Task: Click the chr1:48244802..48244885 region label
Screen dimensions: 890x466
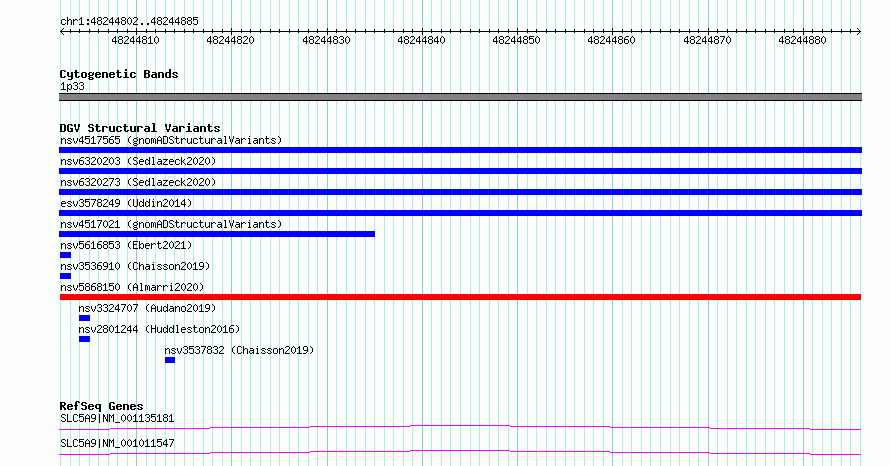Action: point(129,22)
